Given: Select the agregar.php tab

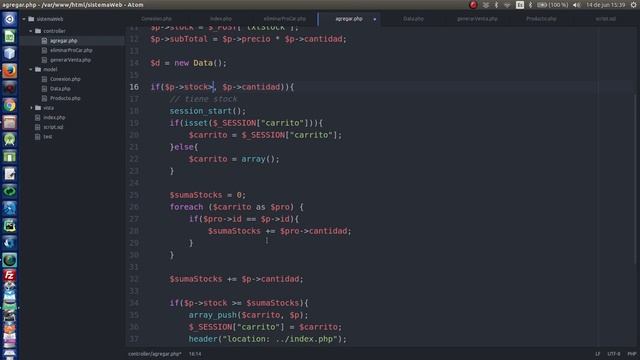Looking at the screenshot, I should pyautogui.click(x=349, y=19).
